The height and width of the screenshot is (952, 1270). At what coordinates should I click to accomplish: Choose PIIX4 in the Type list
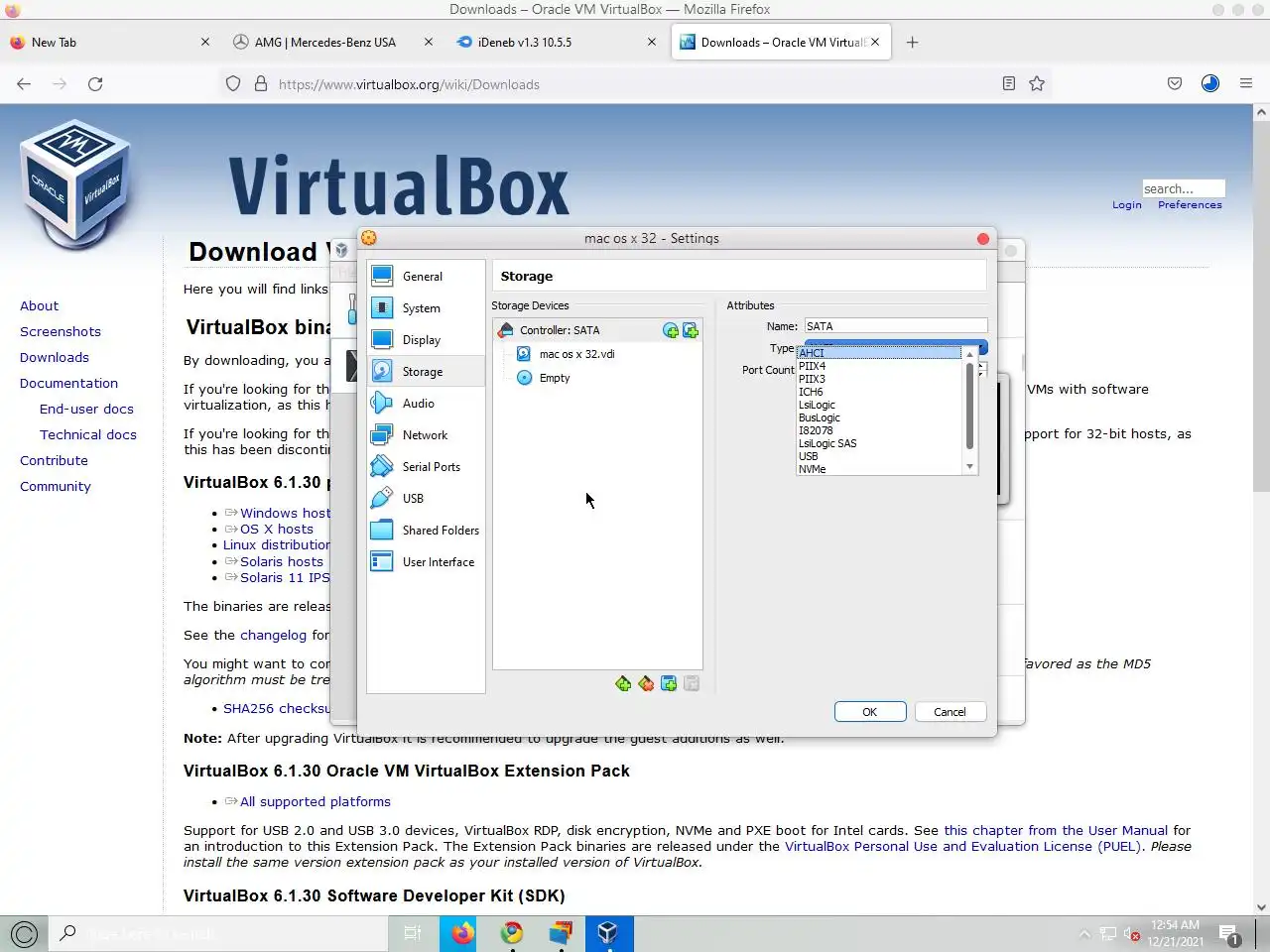point(880,366)
